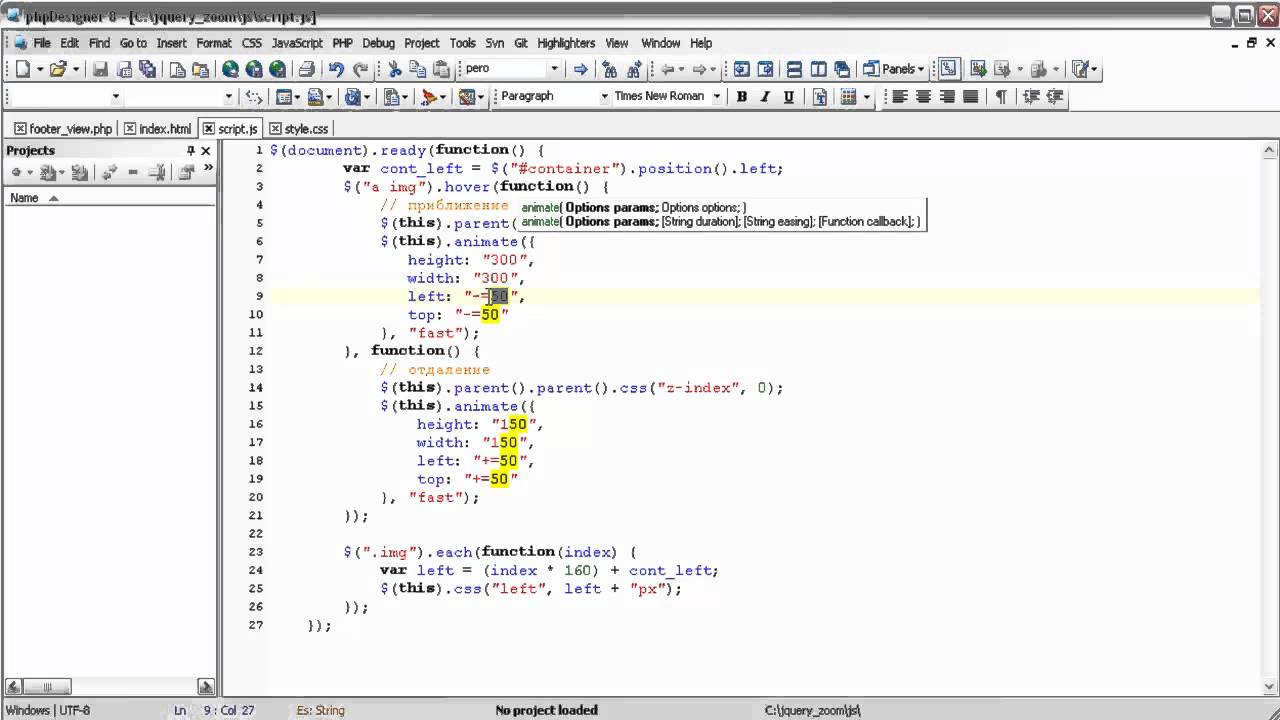Open the Open-file dropdown arrow
This screenshot has width=1280, height=720.
[74, 69]
